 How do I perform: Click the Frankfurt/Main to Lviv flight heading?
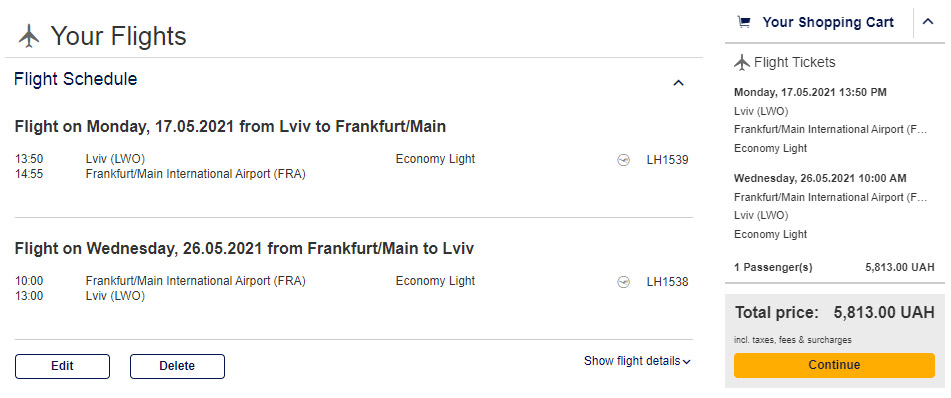(x=244, y=249)
